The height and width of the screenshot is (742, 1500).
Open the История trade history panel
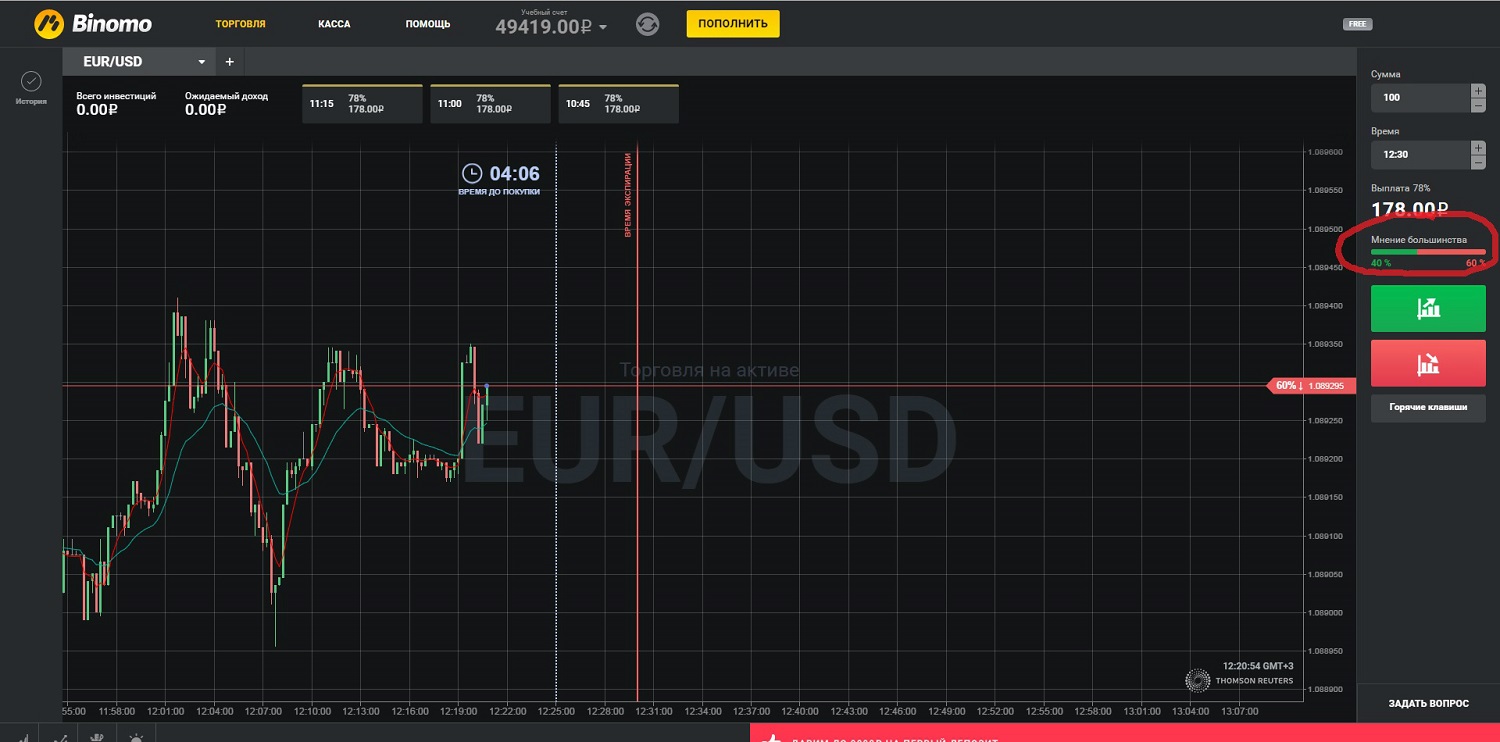(x=31, y=87)
